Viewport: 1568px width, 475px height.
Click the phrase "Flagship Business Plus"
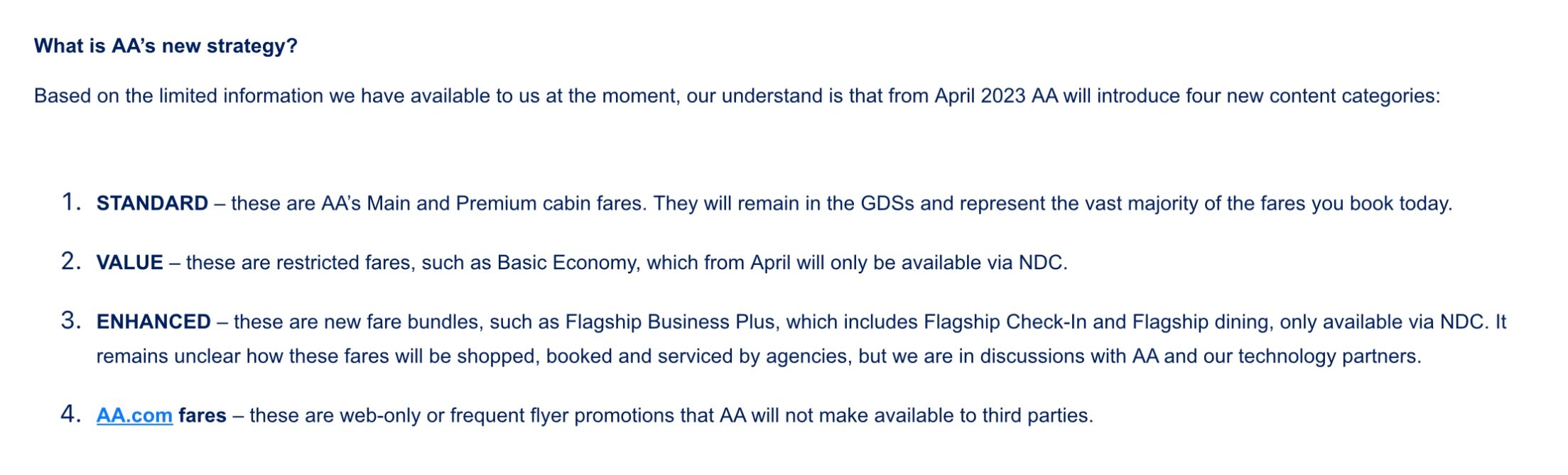(669, 322)
